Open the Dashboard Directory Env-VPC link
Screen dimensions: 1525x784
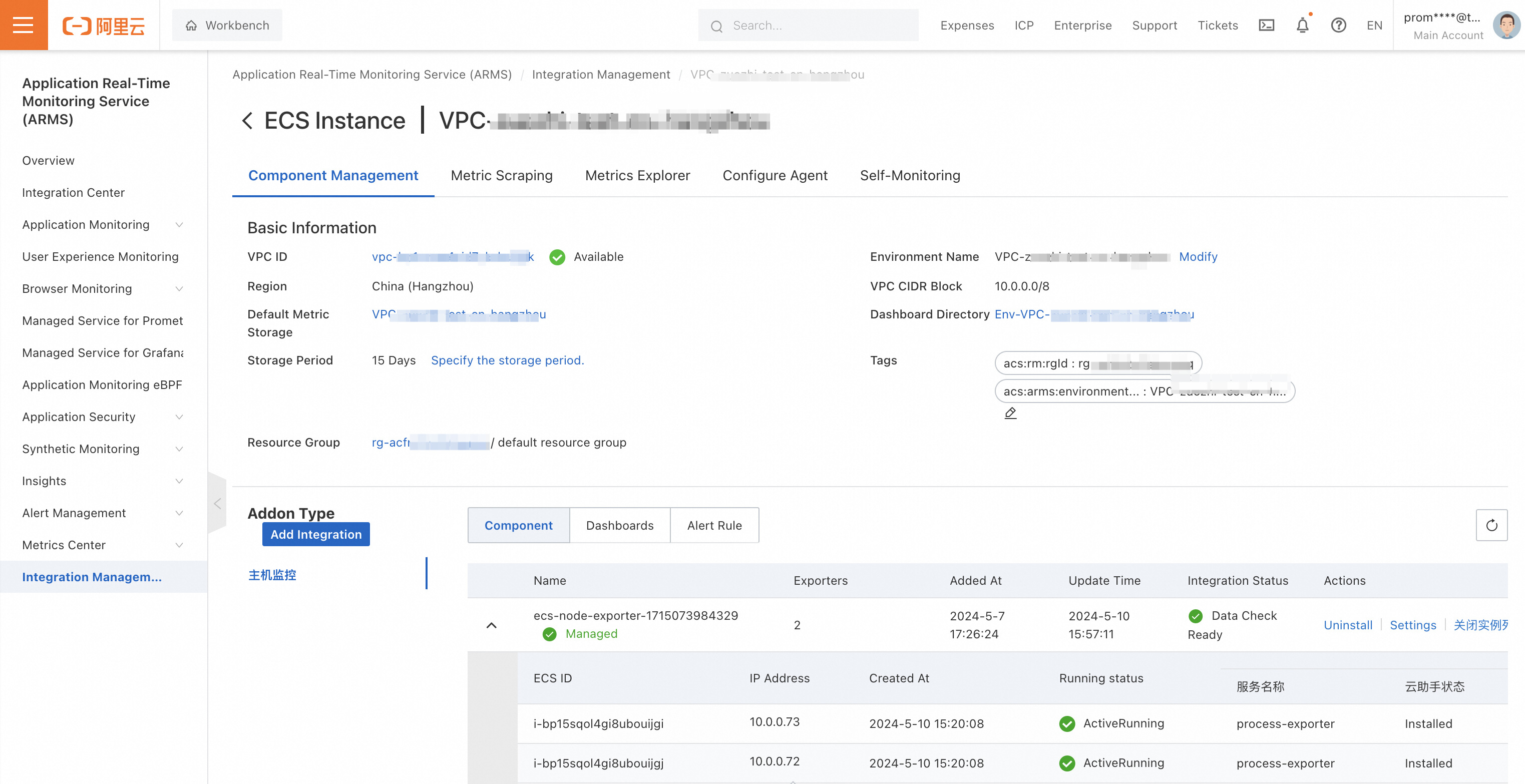tap(1094, 314)
